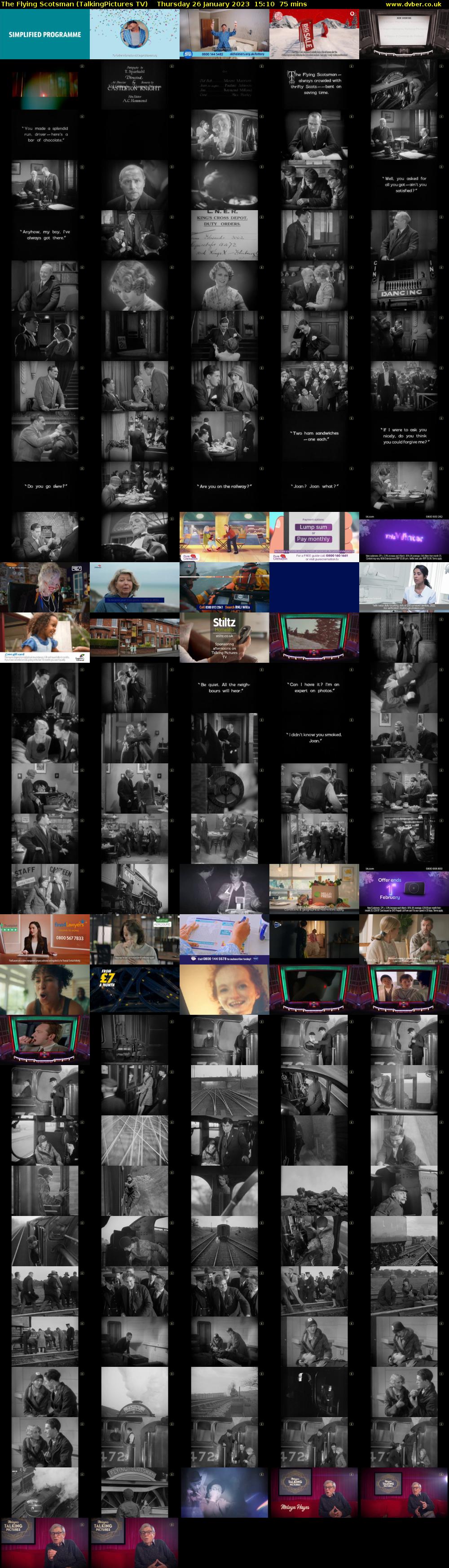Select the 'DANCING' sign frame
Image resolution: width=449 pixels, height=1568 pixels.
(404, 286)
